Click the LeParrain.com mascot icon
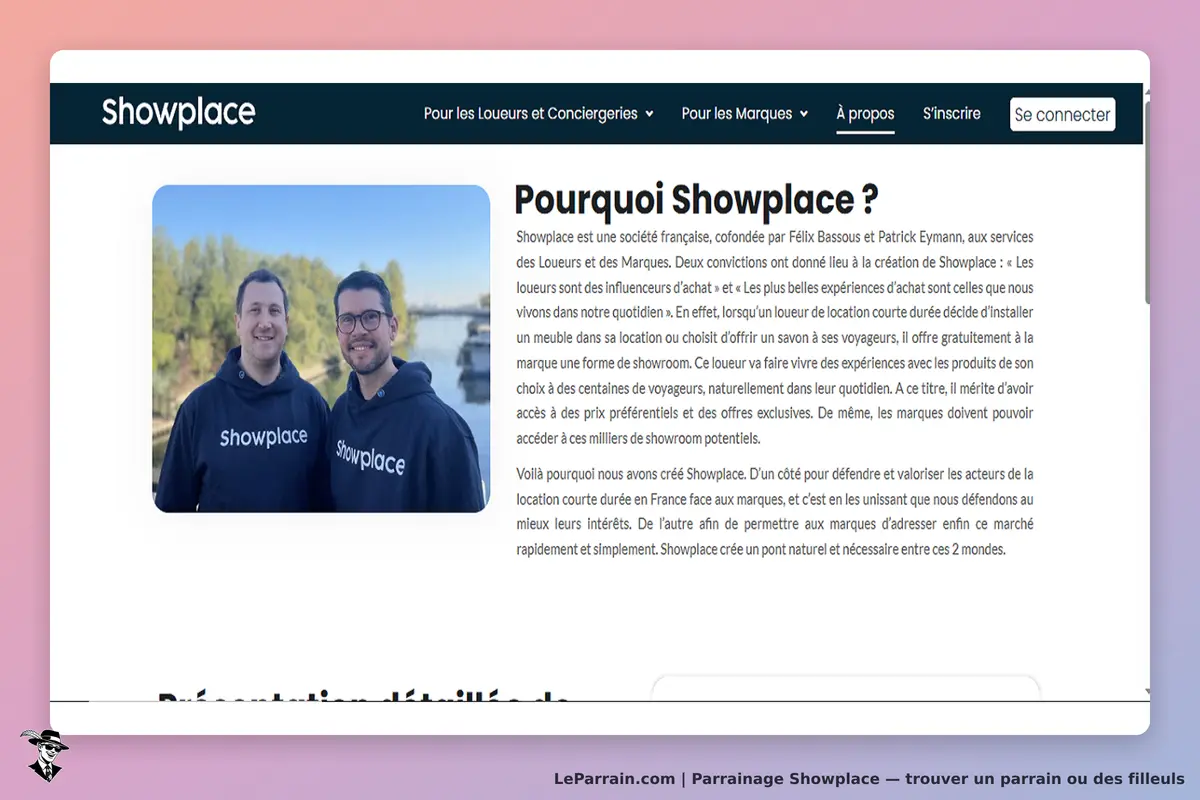The height and width of the screenshot is (800, 1200). point(44,755)
